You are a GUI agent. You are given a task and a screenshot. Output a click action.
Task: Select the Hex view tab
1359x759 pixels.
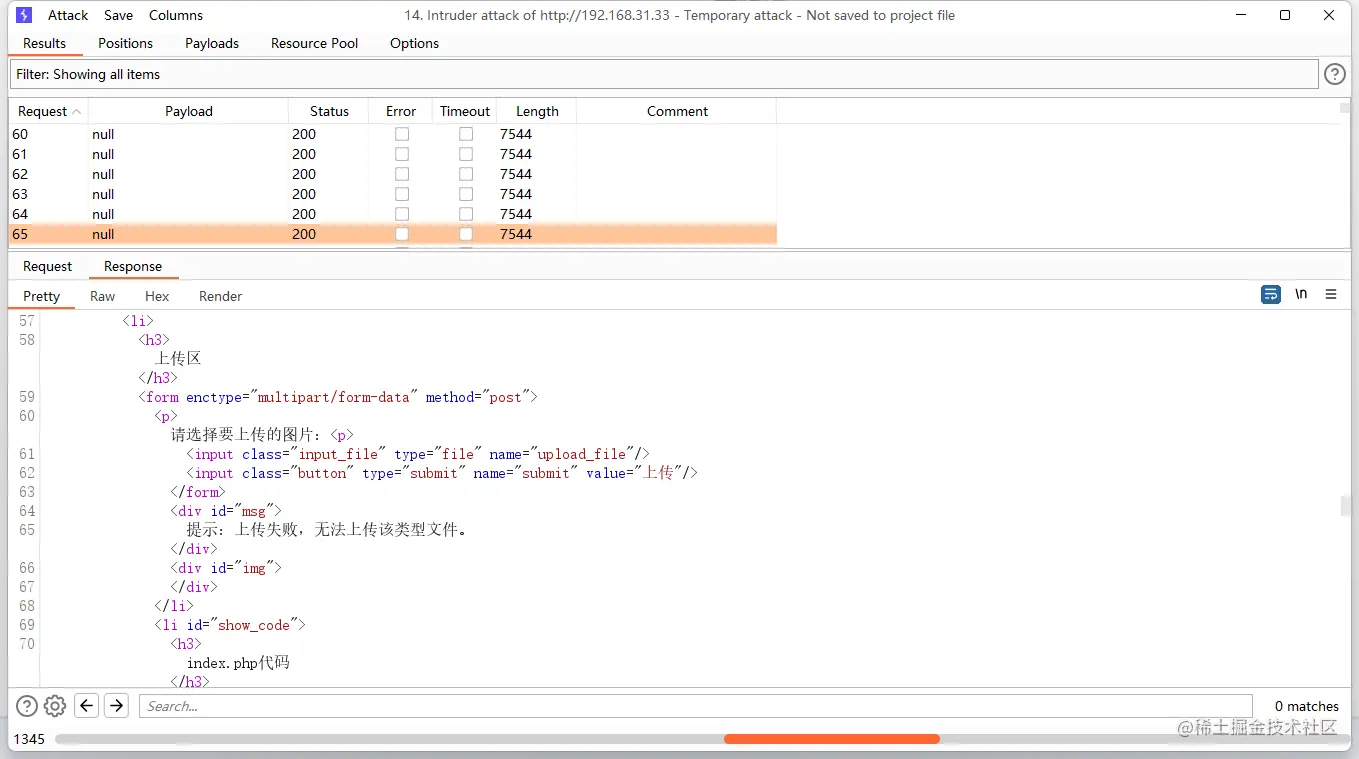tap(157, 296)
